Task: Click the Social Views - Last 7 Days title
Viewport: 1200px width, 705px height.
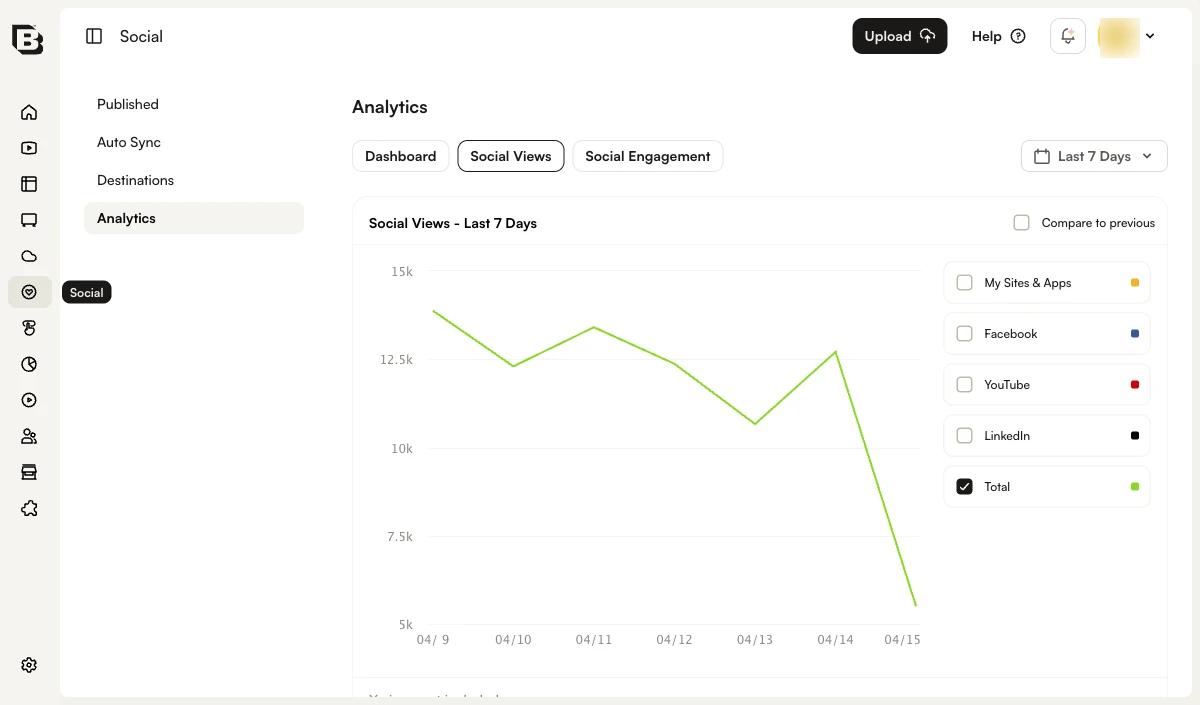Action: pos(453,223)
